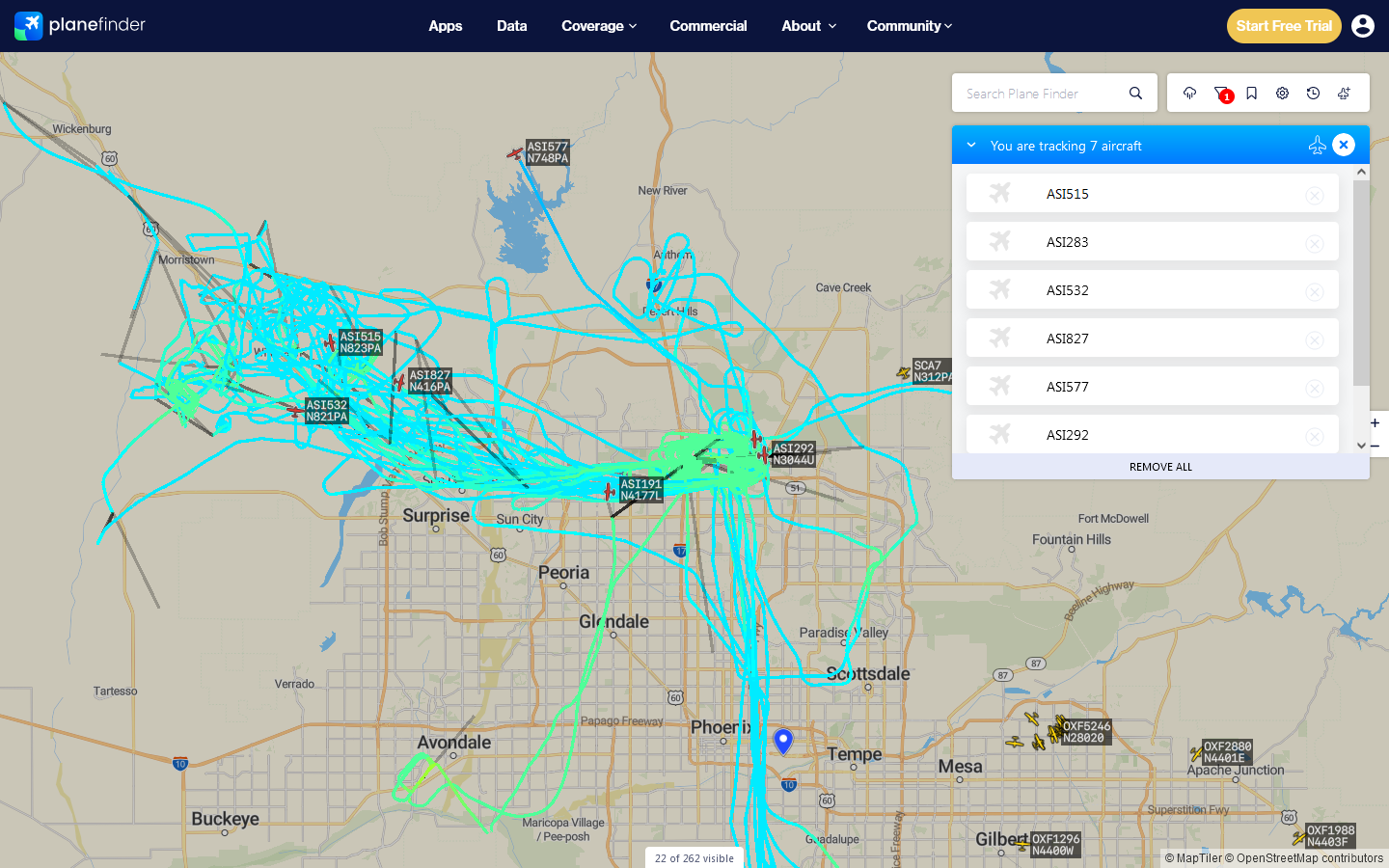Click the plane icon beside ASI532
Image resolution: width=1389 pixels, height=868 pixels.
pyautogui.click(x=1000, y=289)
